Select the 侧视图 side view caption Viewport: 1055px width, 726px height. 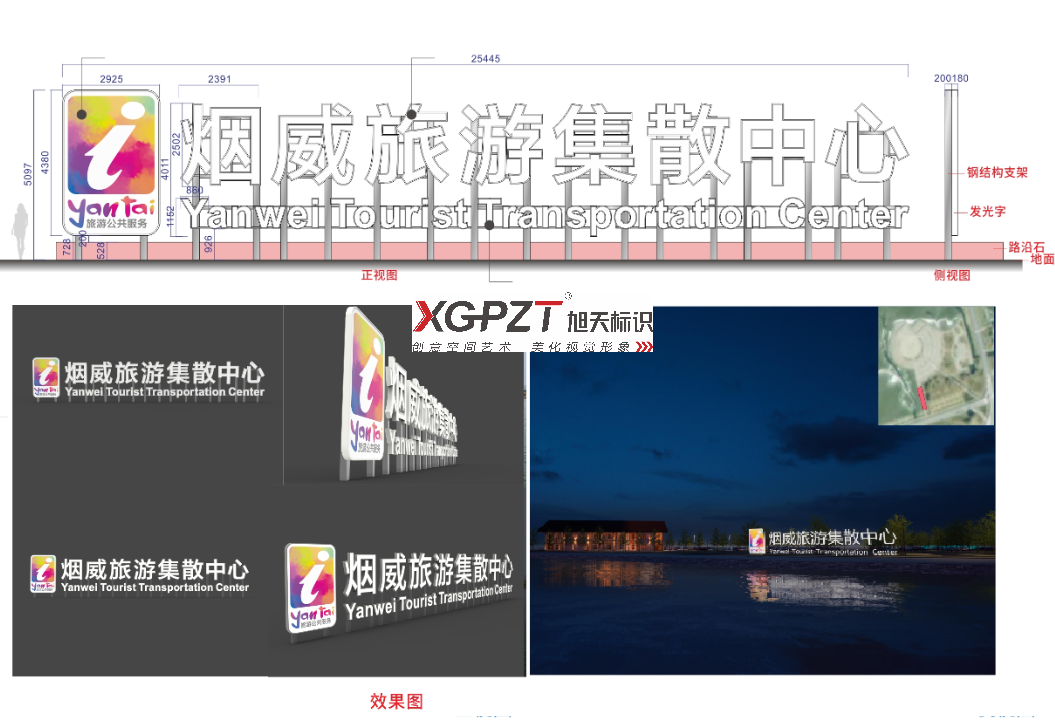(x=951, y=275)
